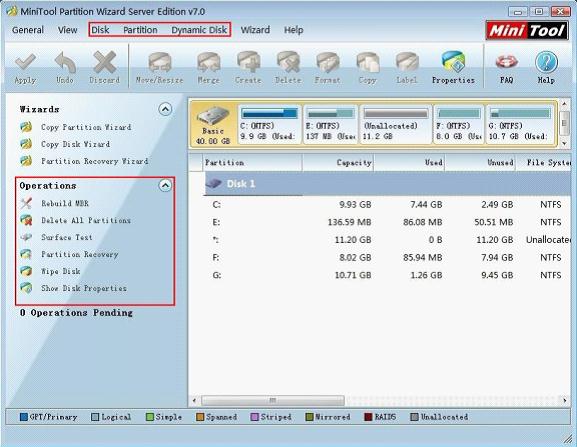Click the Discard X toolbar icon
The height and width of the screenshot is (447, 577).
(105, 61)
